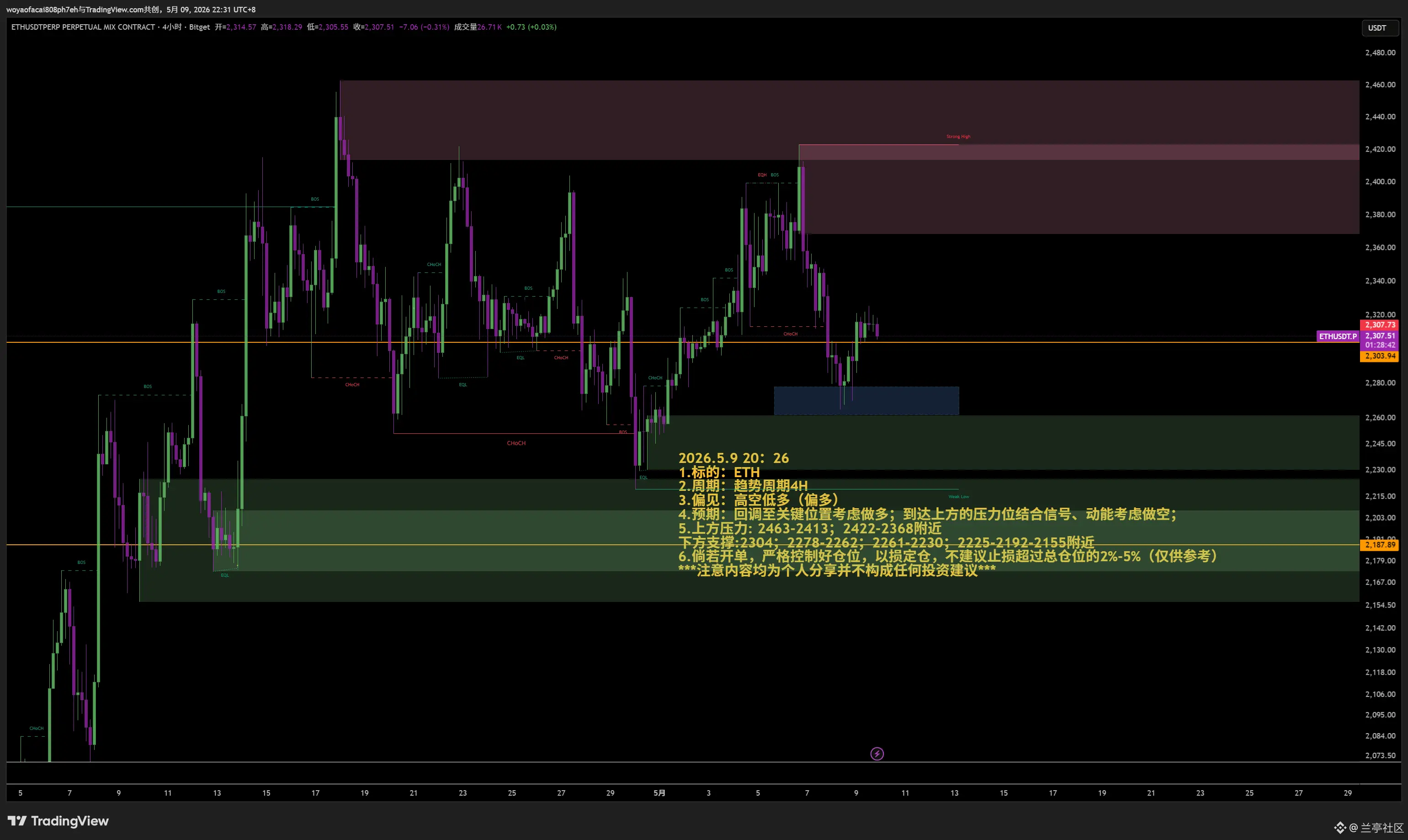The width and height of the screenshot is (1408, 840).
Task: Click the 2,360.00 price axis tick
Action: pos(1380,247)
